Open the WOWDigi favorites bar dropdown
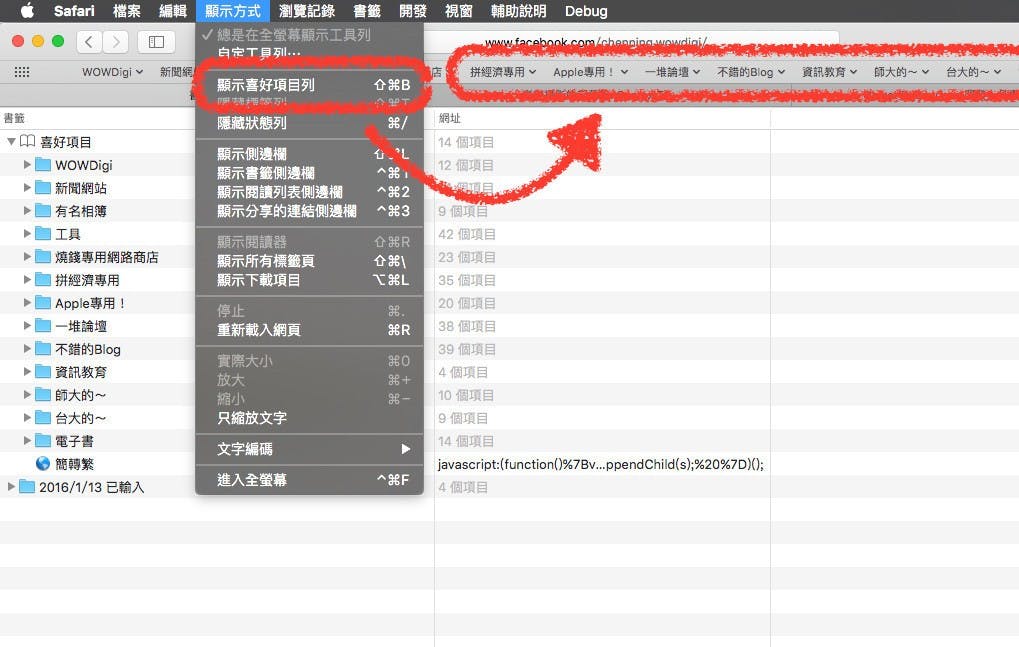 pos(112,72)
